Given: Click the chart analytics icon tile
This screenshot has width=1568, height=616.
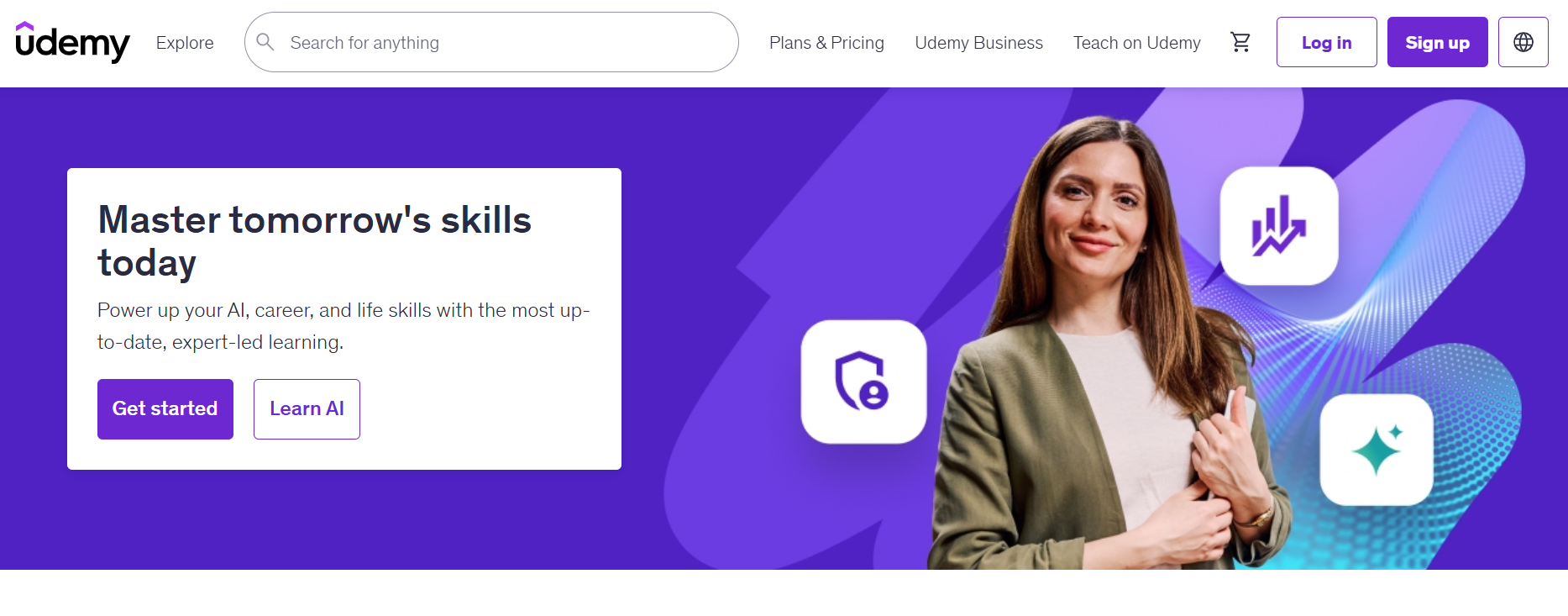Looking at the screenshot, I should [x=1279, y=226].
